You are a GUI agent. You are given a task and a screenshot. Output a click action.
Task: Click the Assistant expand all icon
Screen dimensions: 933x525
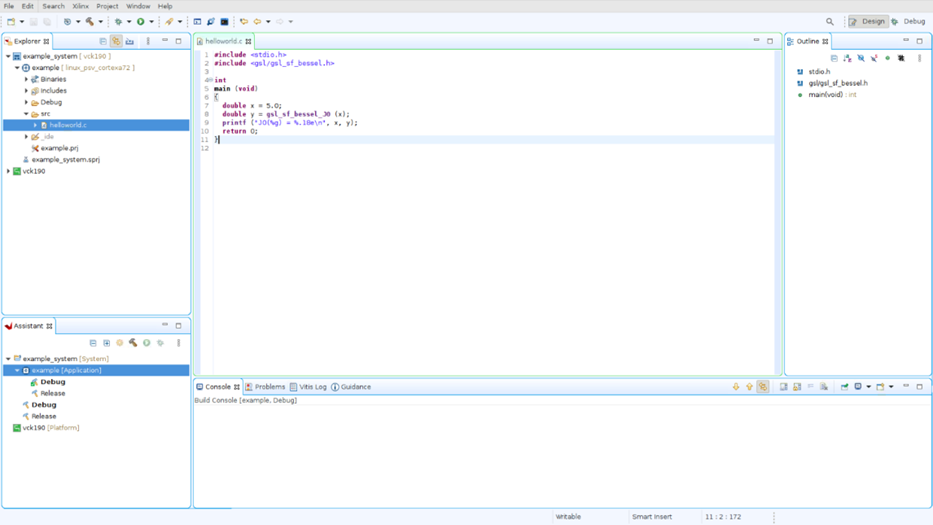point(107,343)
